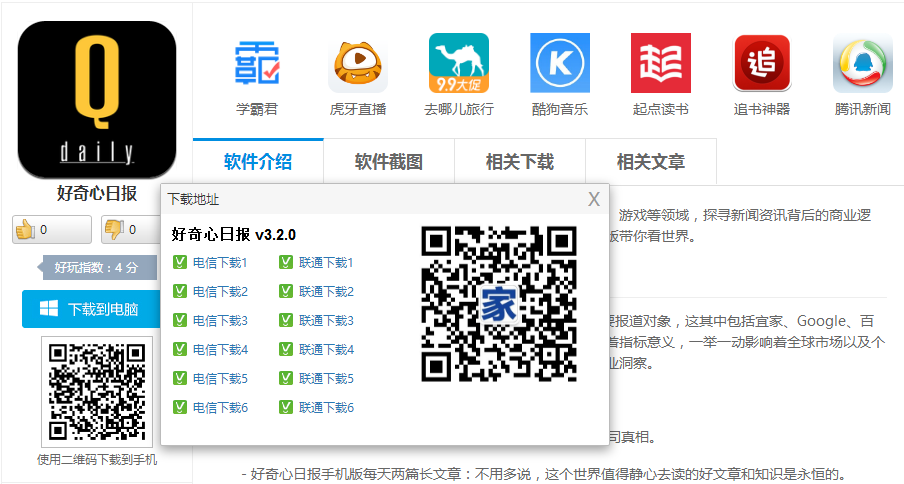Open the 联通下载6 download link
904x484 pixels.
326,408
